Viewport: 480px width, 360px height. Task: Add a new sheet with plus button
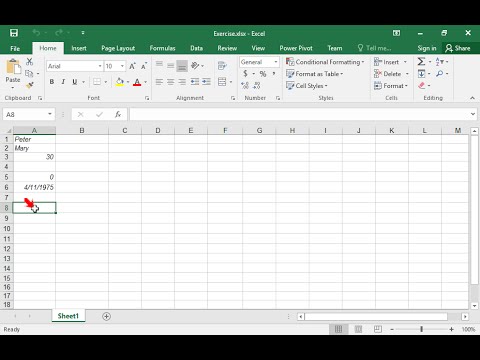point(106,316)
